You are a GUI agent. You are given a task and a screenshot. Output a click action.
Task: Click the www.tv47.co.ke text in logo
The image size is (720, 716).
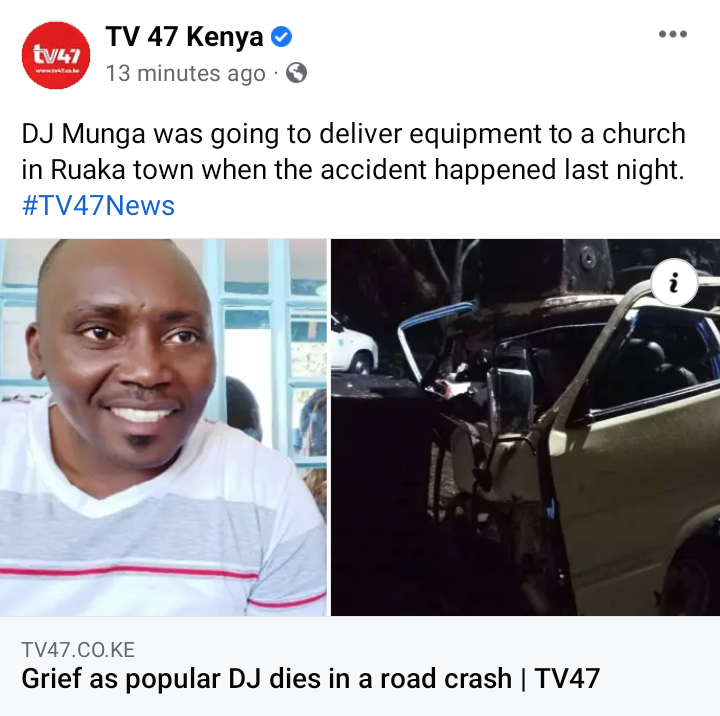tap(56, 71)
